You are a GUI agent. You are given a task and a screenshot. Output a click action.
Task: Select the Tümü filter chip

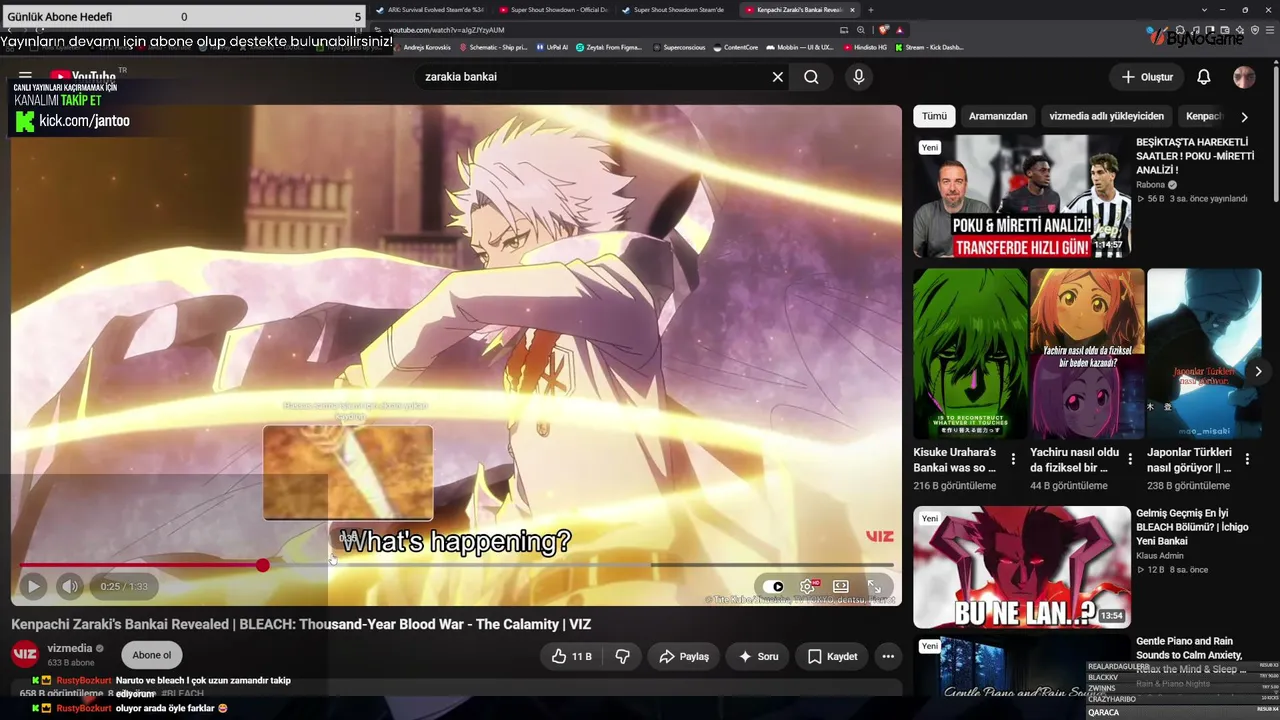pos(934,116)
